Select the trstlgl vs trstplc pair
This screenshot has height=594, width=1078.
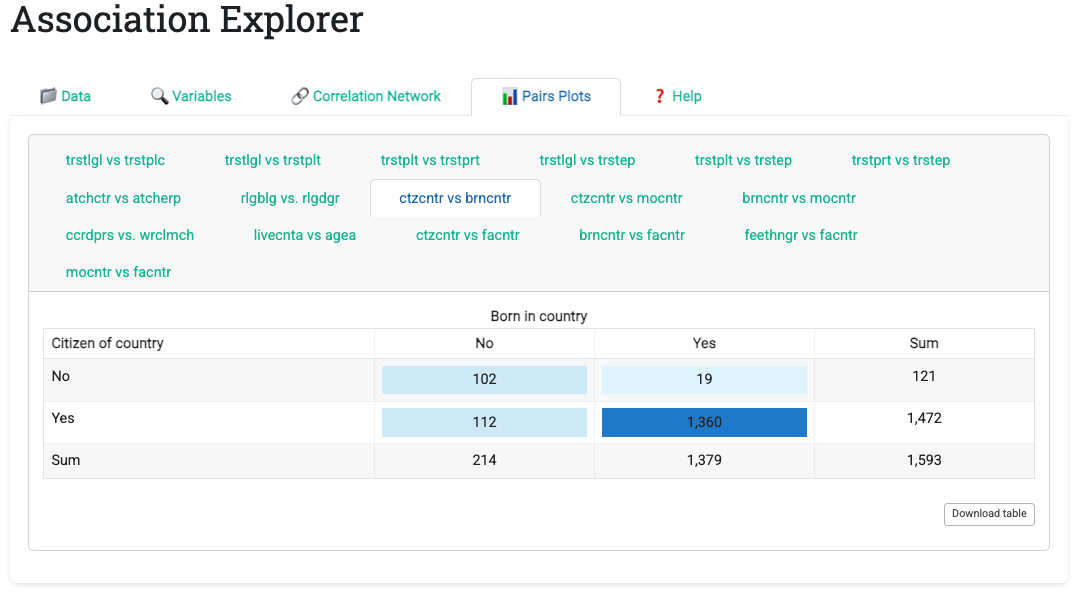coord(115,160)
